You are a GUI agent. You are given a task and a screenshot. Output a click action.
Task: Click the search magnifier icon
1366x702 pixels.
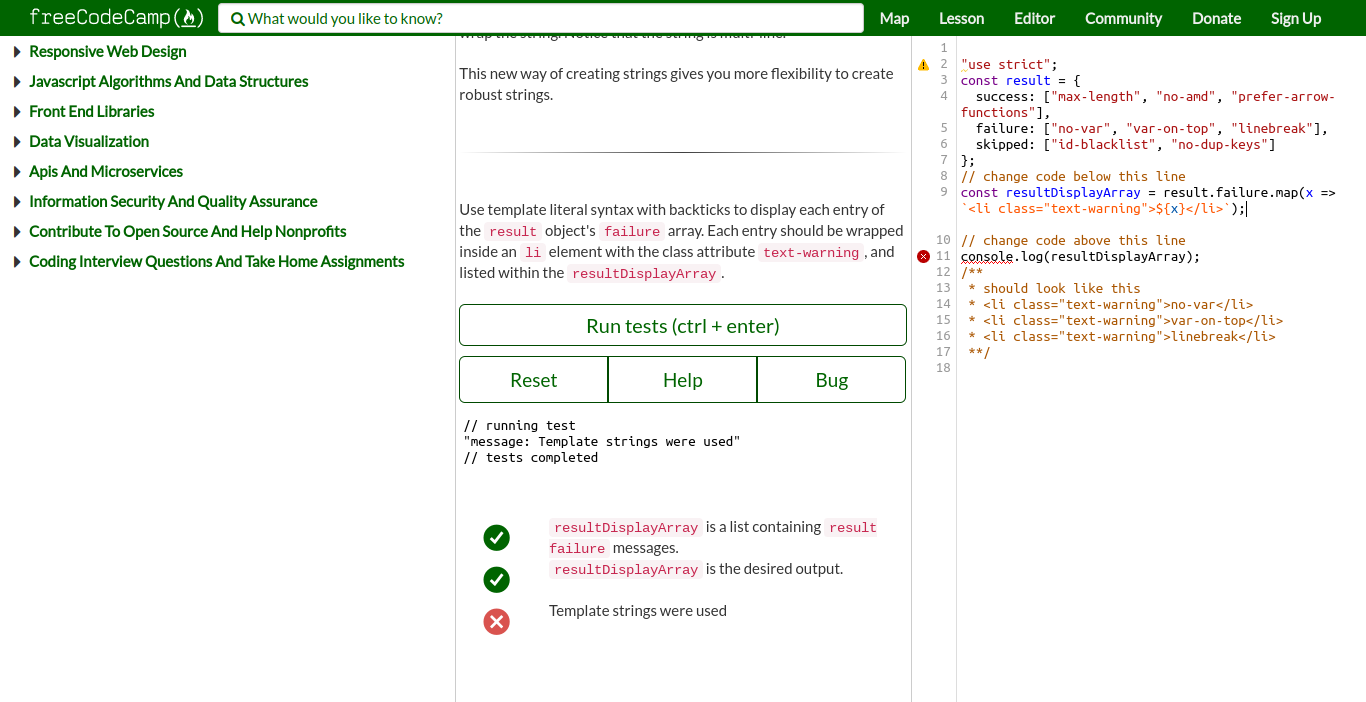tap(238, 19)
